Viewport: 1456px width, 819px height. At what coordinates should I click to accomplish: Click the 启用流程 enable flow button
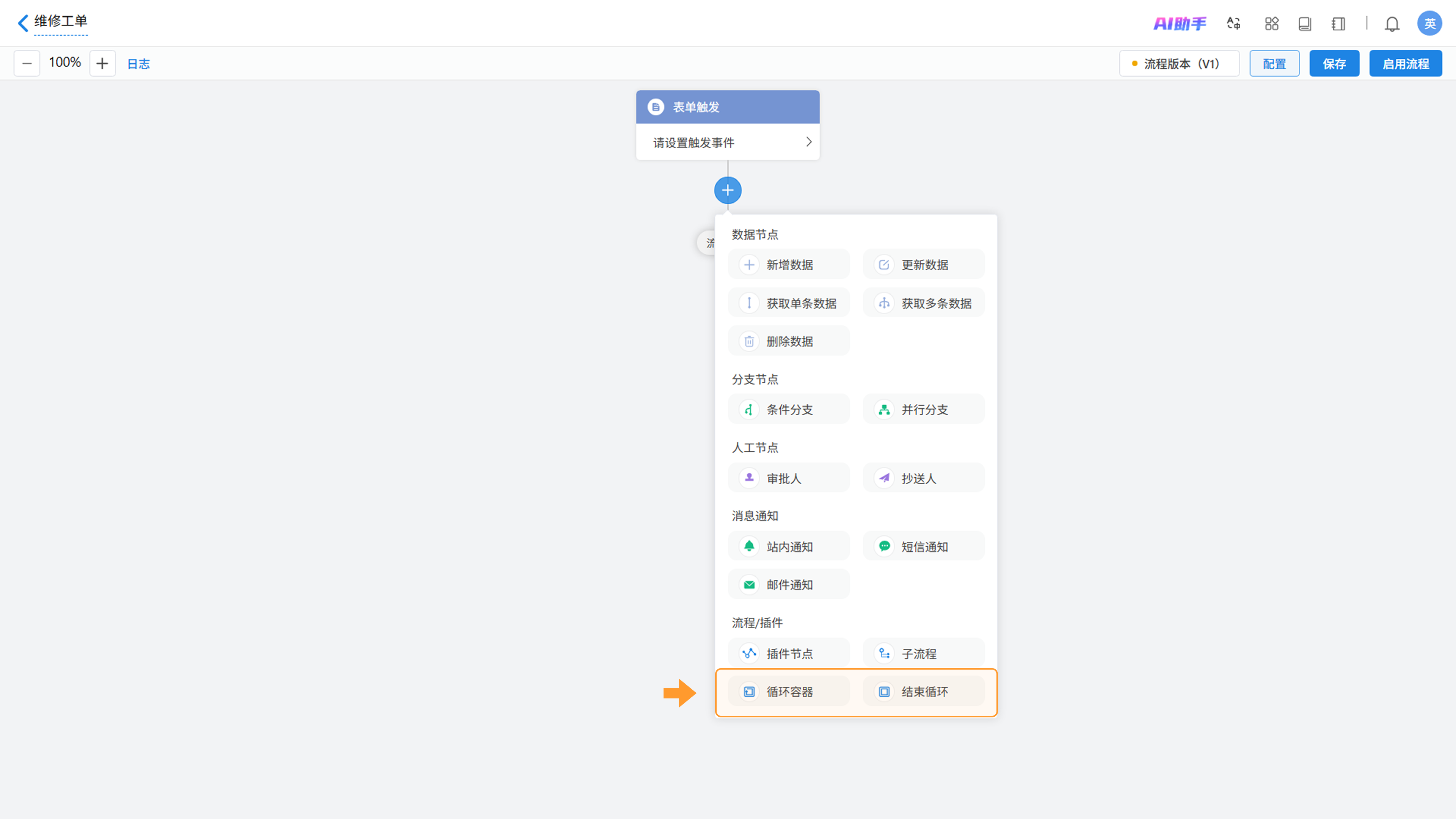click(1405, 64)
